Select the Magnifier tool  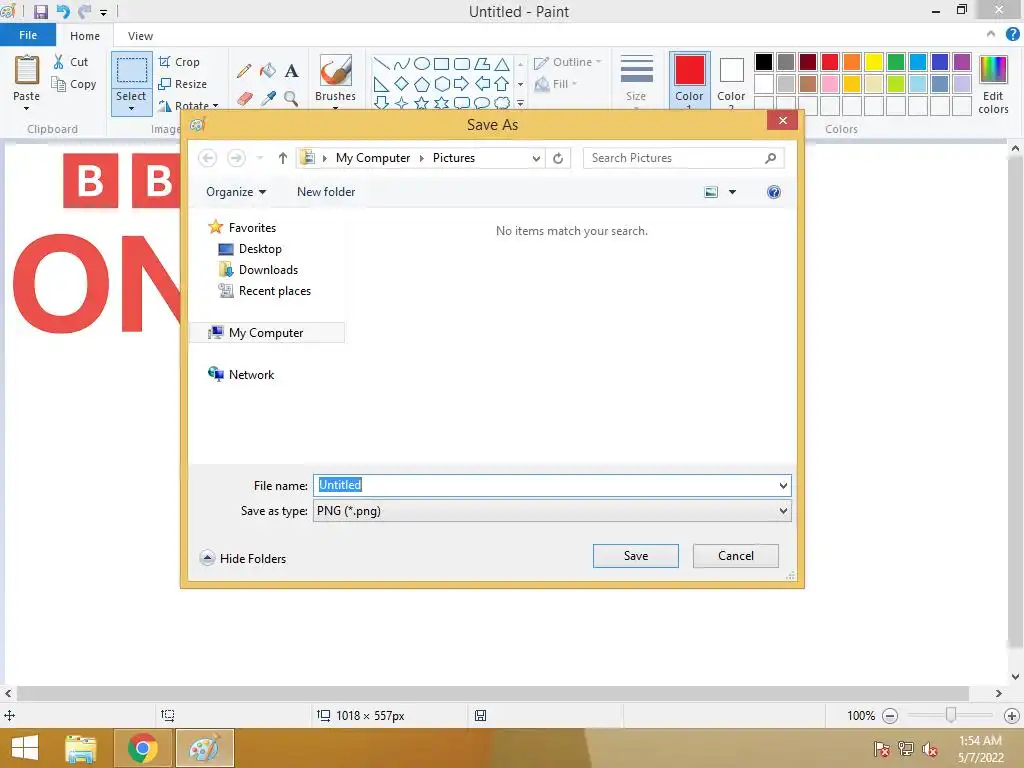point(291,99)
